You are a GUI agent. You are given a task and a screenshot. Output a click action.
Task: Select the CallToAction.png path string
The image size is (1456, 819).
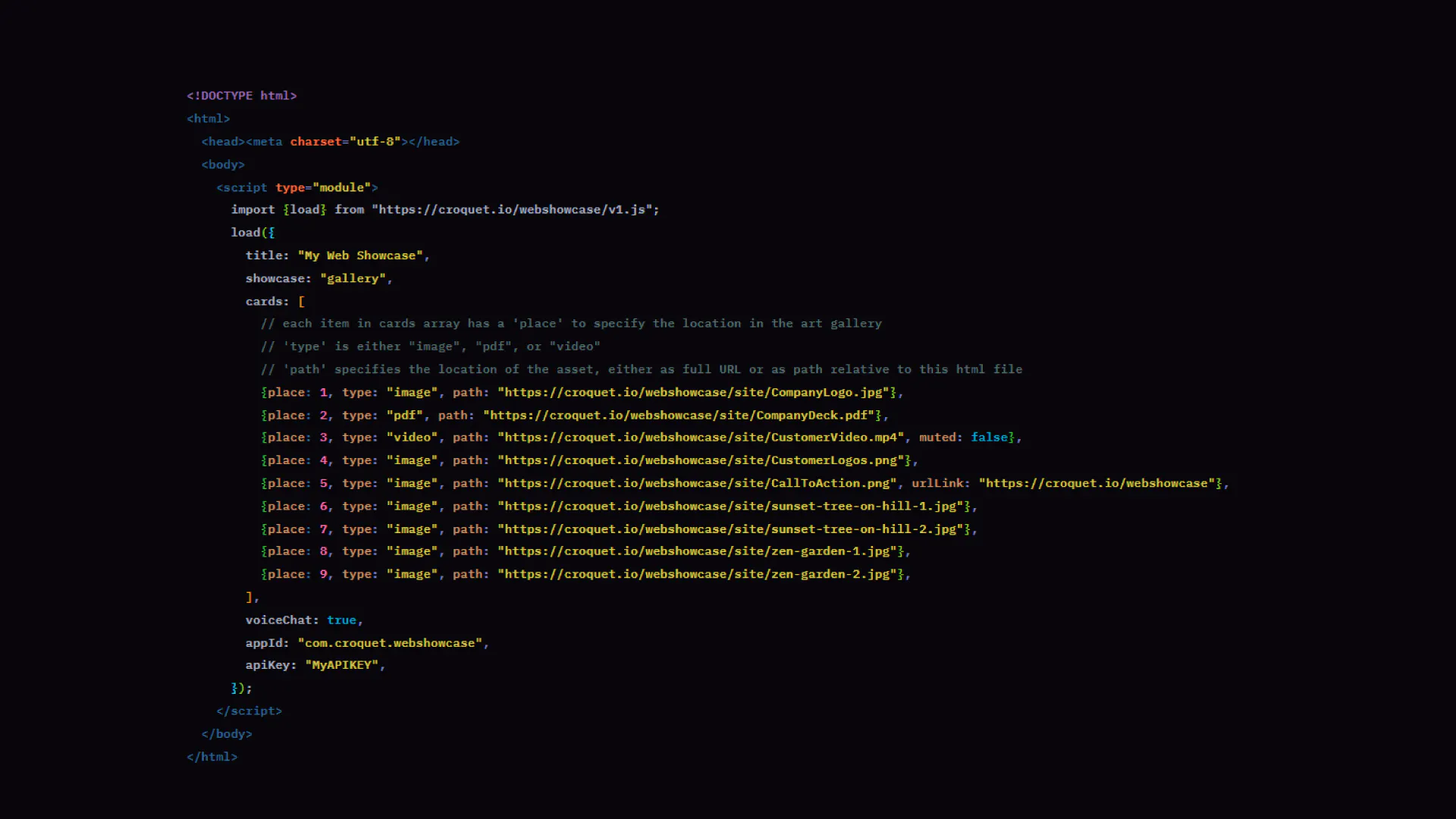tap(697, 483)
